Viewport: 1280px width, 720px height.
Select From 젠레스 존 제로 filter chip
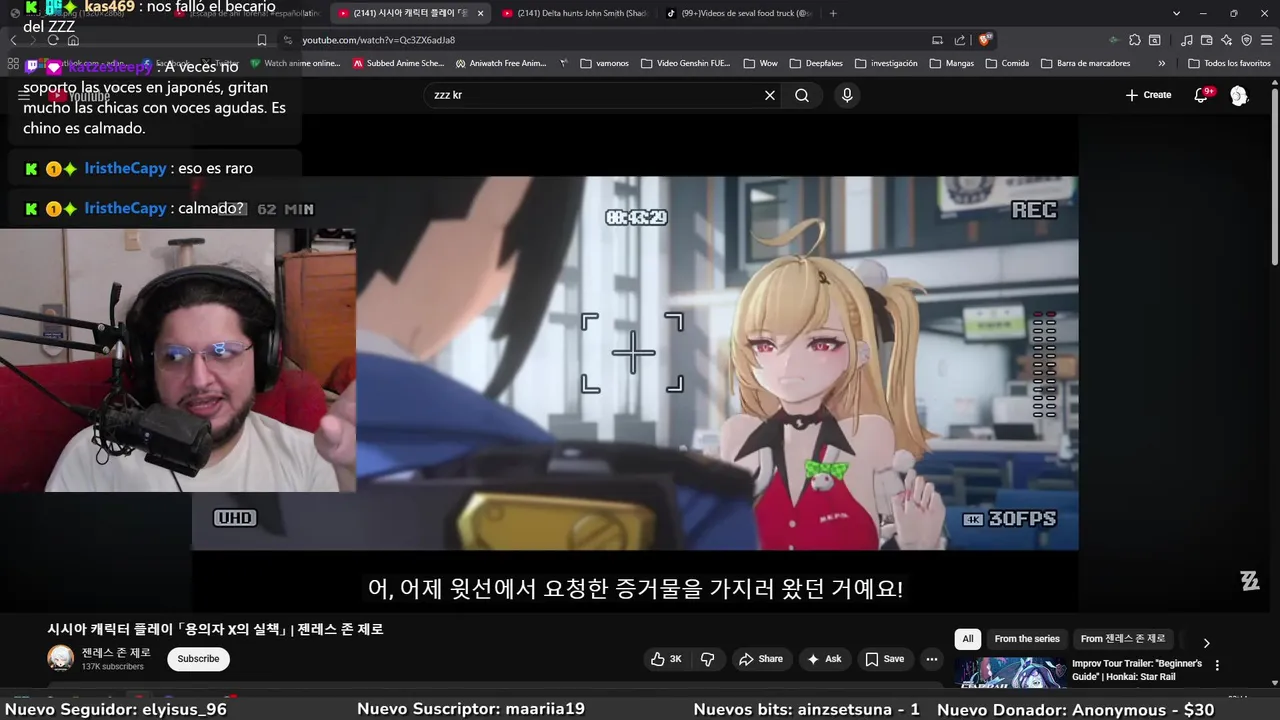(x=1123, y=639)
